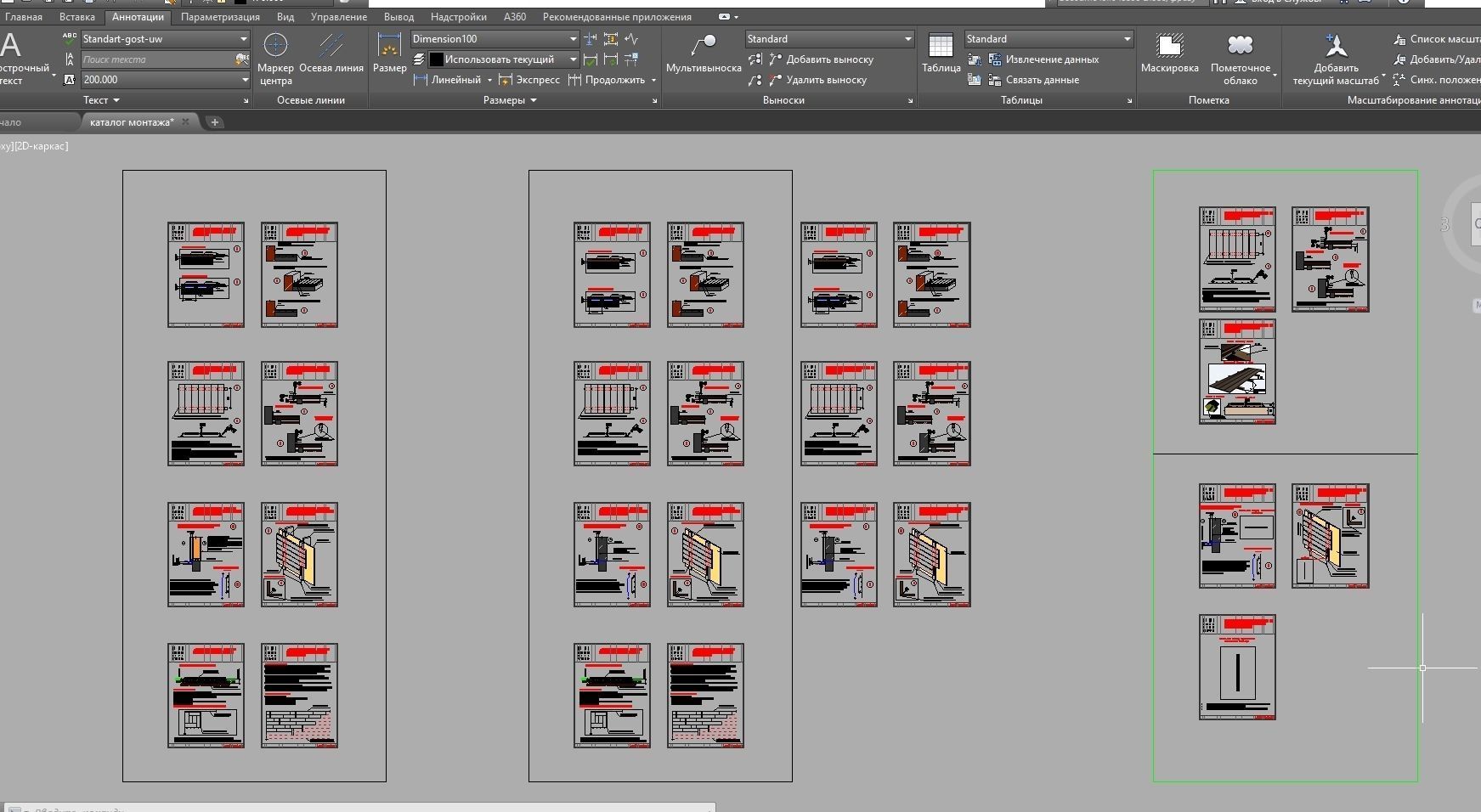Viewport: 1481px width, 812px height.
Task: Toggle the ribbon minimize button
Action: click(724, 17)
